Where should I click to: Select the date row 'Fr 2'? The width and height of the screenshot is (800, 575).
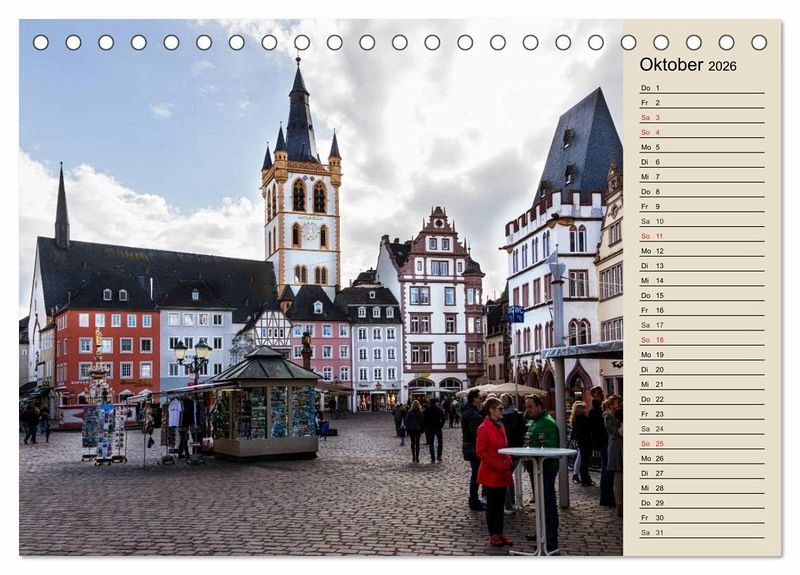click(702, 103)
